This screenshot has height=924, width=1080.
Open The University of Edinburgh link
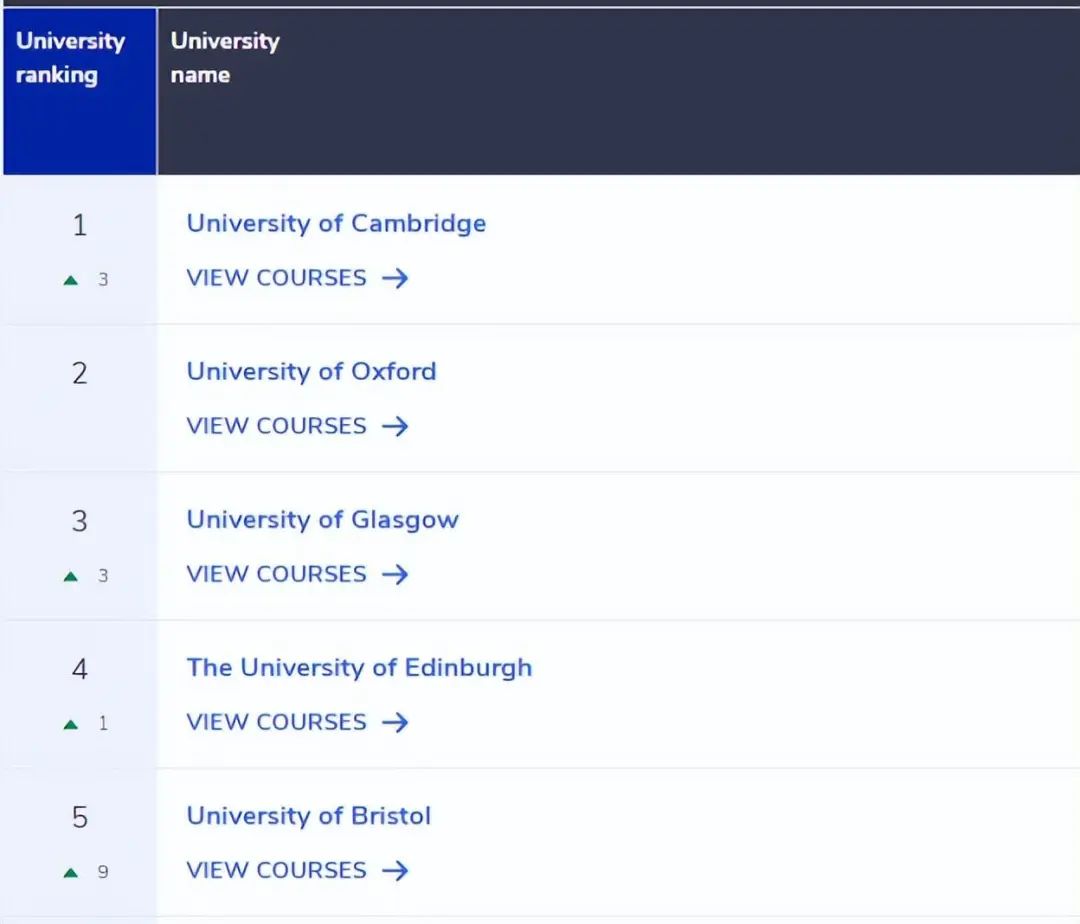point(359,667)
